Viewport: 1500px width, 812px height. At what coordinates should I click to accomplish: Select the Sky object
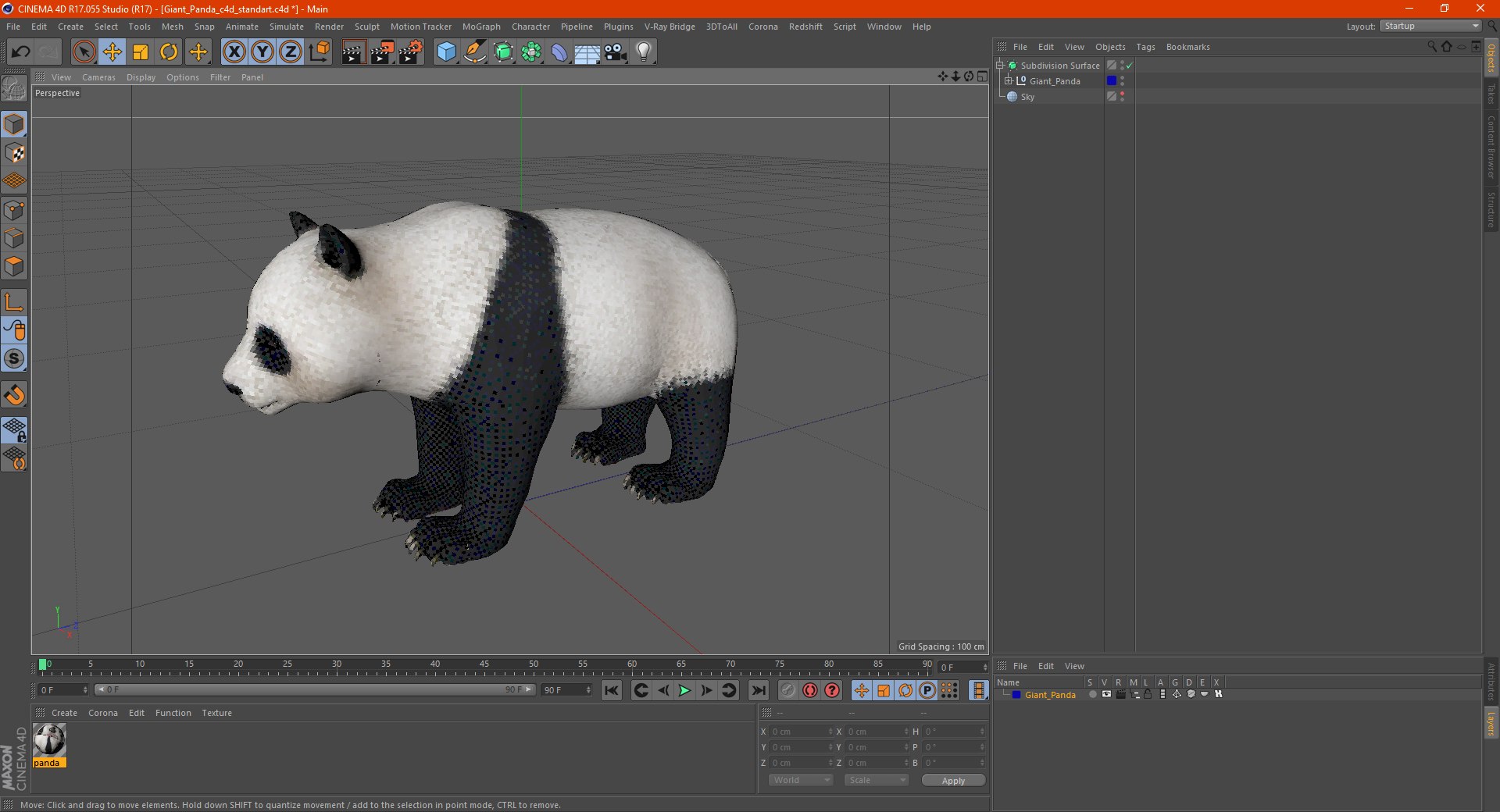1027,97
